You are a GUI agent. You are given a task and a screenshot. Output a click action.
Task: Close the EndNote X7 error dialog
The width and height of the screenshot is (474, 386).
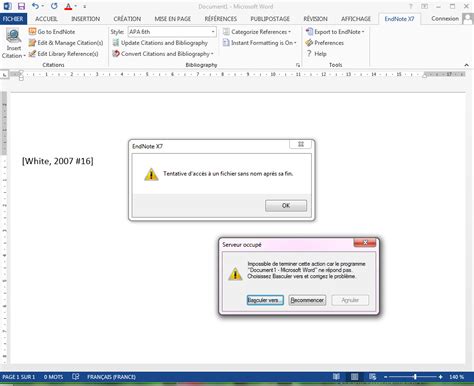pos(301,144)
